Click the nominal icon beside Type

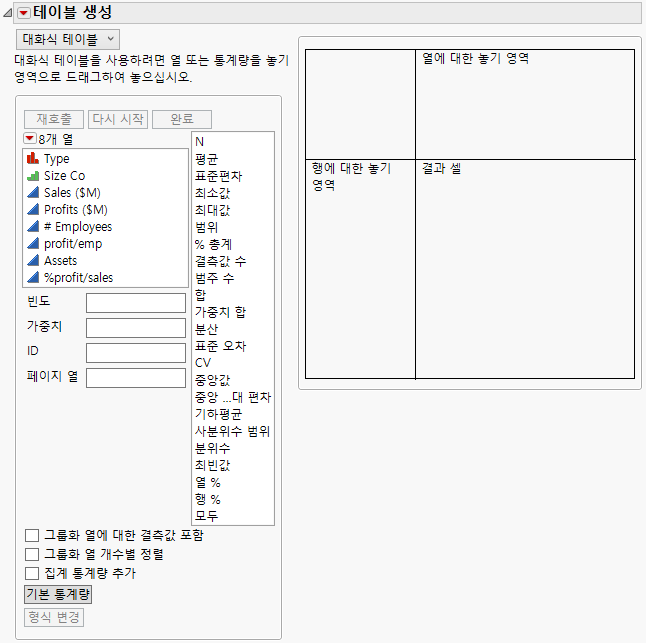[33, 158]
